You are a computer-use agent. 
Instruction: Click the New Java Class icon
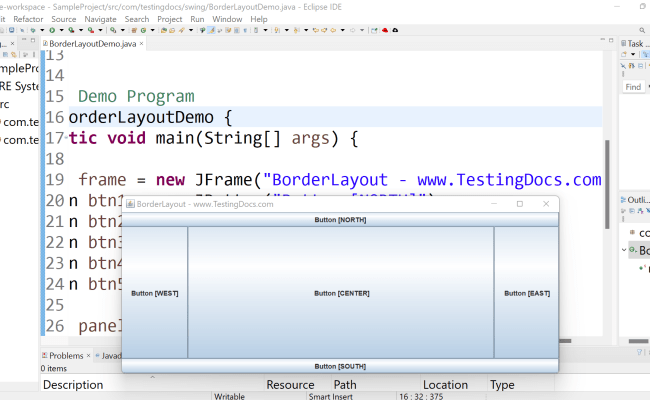coord(143,30)
